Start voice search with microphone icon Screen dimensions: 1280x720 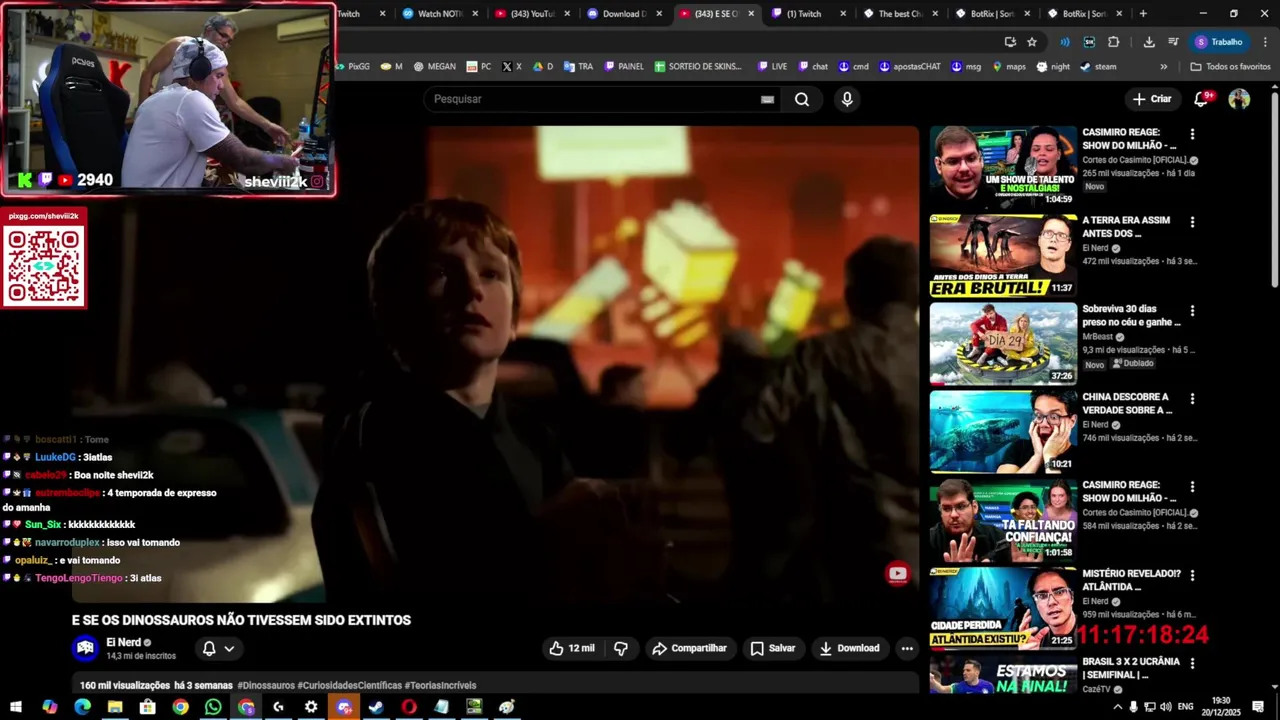pyautogui.click(x=847, y=99)
